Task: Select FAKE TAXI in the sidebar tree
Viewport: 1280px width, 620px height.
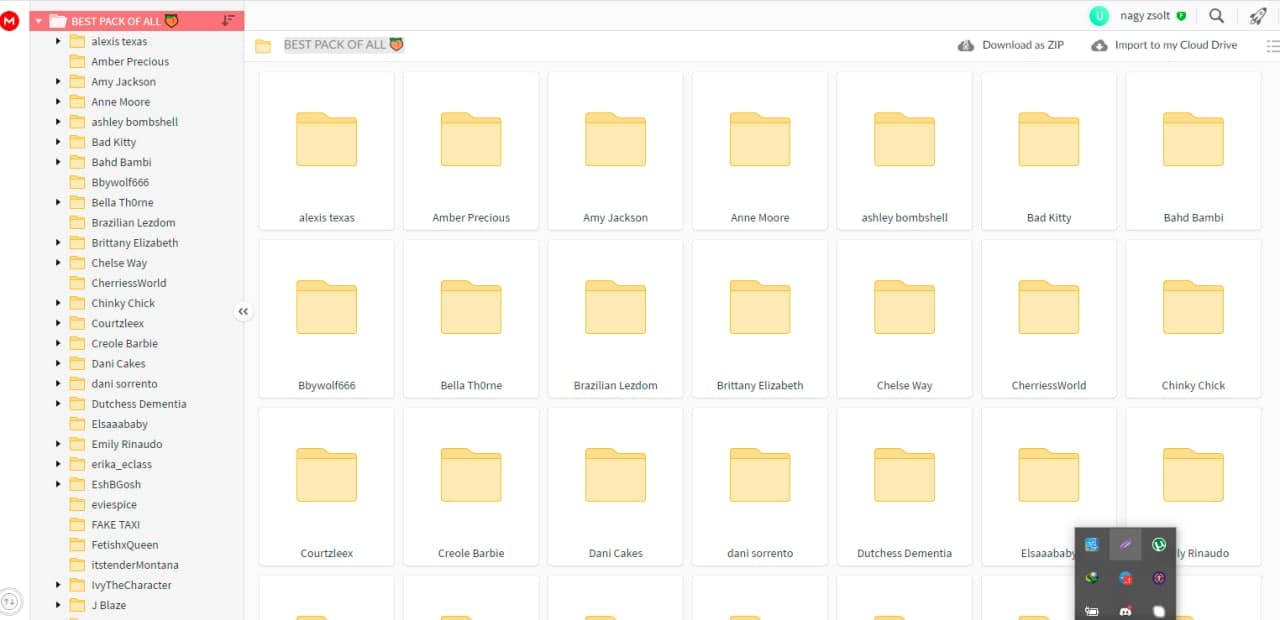Action: (115, 525)
